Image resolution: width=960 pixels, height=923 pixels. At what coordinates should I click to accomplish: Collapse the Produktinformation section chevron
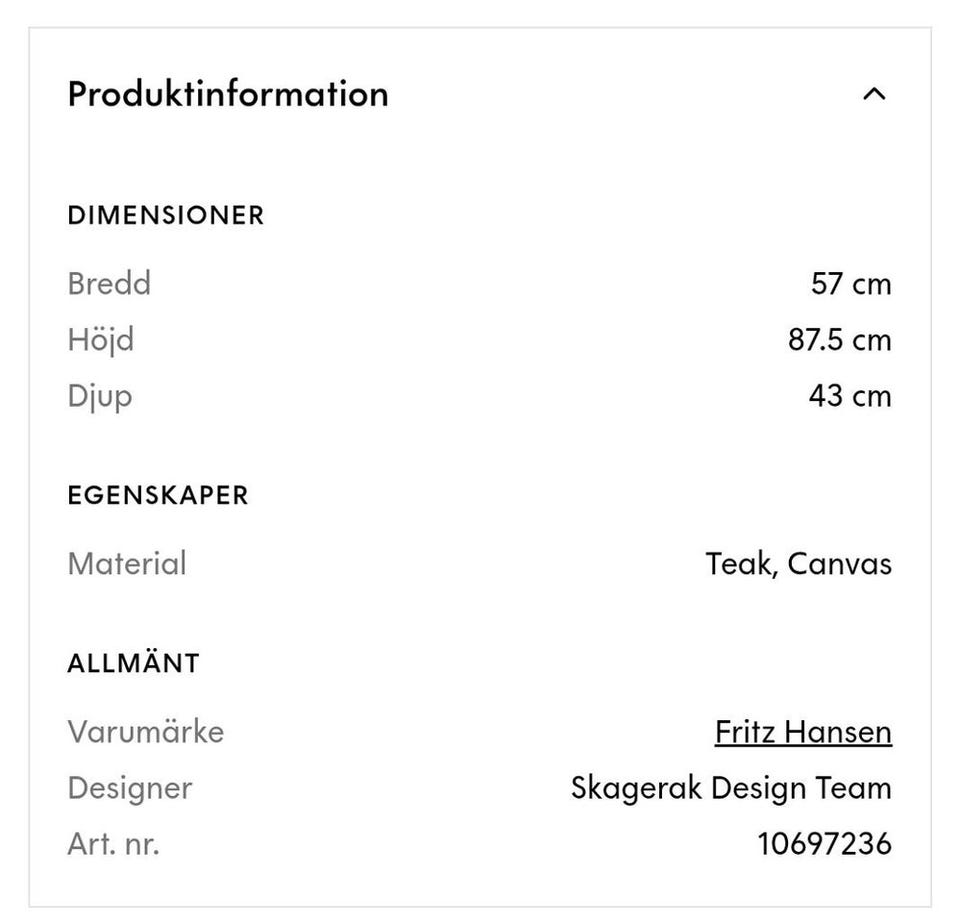[874, 94]
